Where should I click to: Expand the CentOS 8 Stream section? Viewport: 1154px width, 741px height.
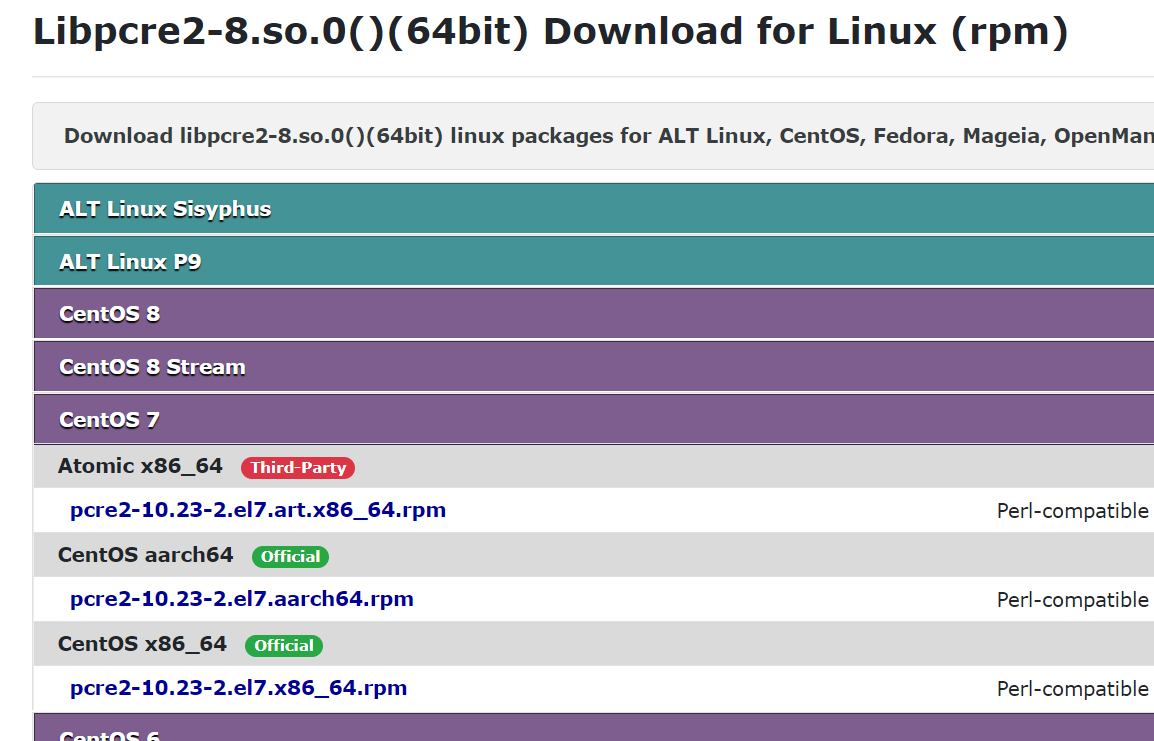point(593,366)
